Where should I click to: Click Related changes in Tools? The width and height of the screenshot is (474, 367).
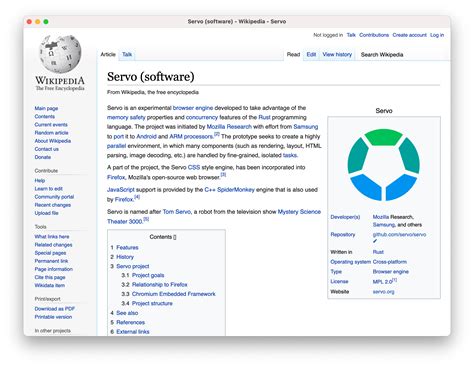pyautogui.click(x=53, y=245)
